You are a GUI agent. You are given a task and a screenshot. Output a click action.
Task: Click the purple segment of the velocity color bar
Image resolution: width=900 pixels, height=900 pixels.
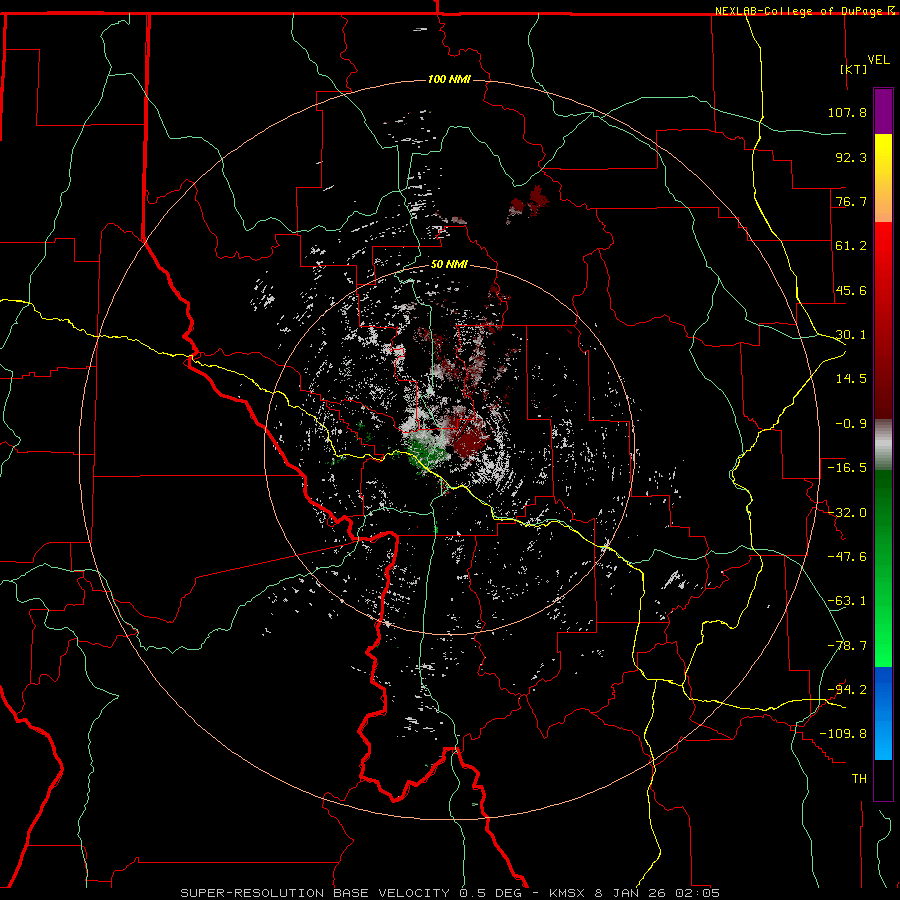pyautogui.click(x=883, y=111)
